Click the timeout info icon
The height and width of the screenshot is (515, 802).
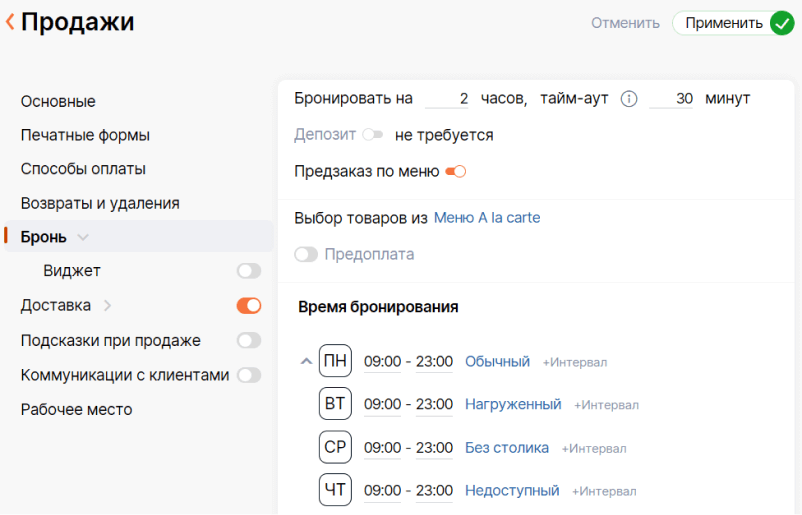pyautogui.click(x=629, y=99)
